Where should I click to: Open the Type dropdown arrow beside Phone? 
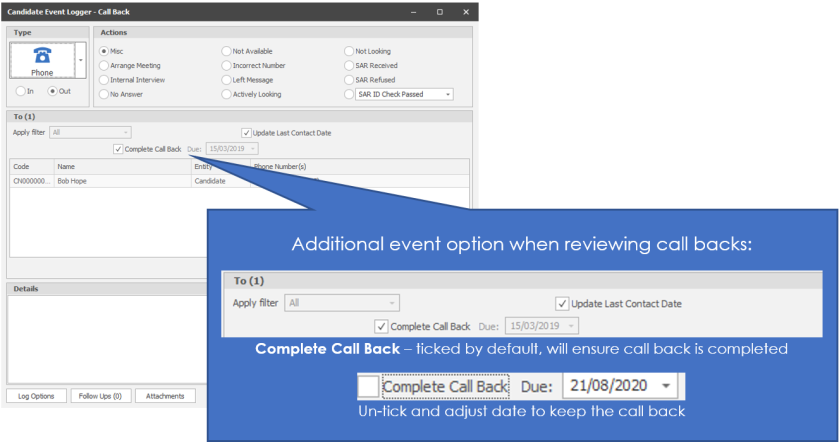[81, 61]
